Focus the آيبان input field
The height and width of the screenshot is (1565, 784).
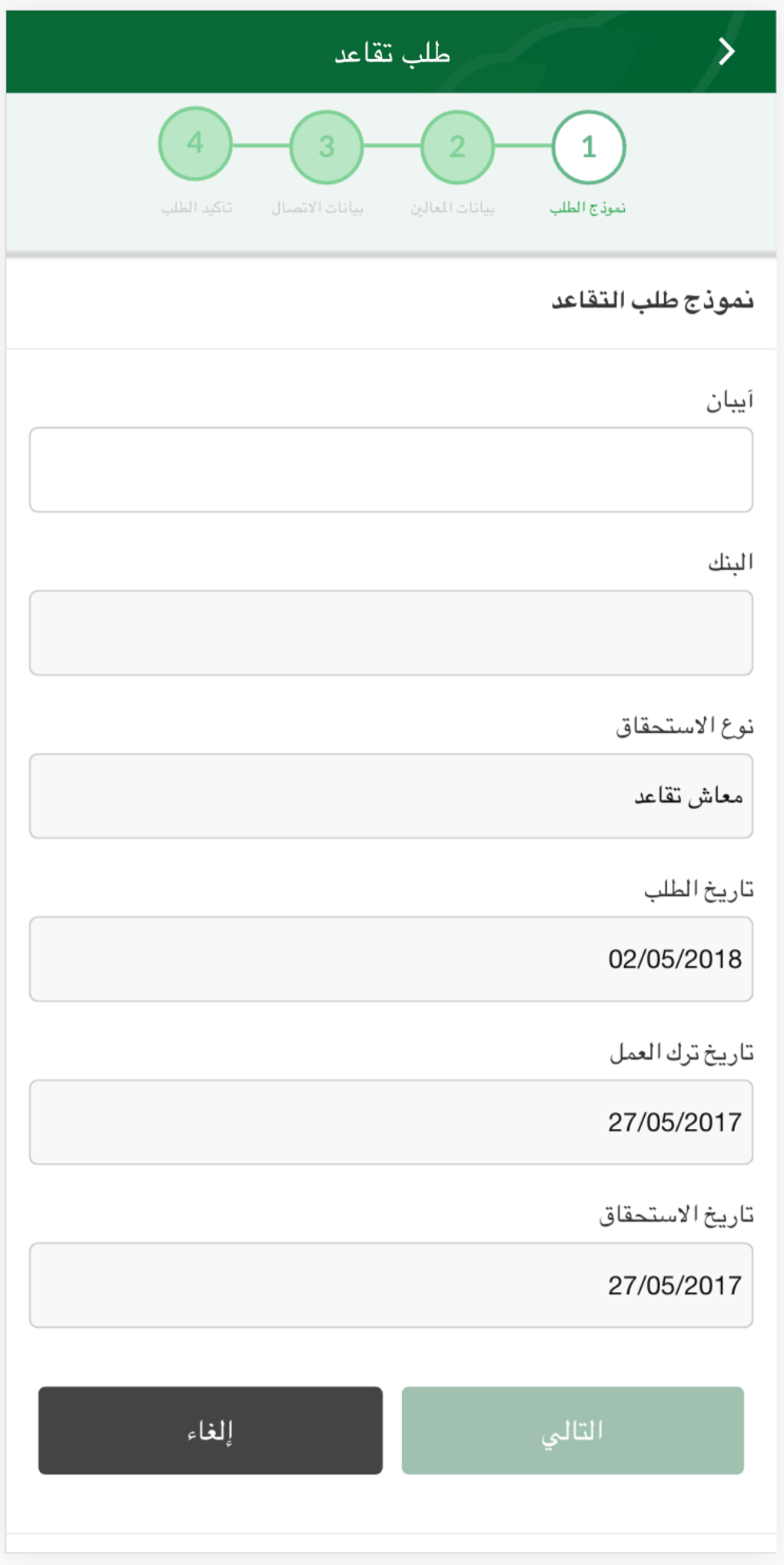pyautogui.click(x=391, y=470)
